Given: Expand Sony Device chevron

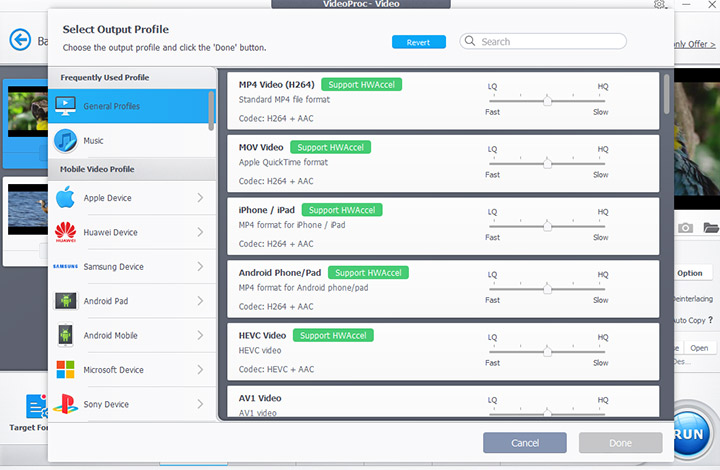Looking at the screenshot, I should (x=200, y=404).
